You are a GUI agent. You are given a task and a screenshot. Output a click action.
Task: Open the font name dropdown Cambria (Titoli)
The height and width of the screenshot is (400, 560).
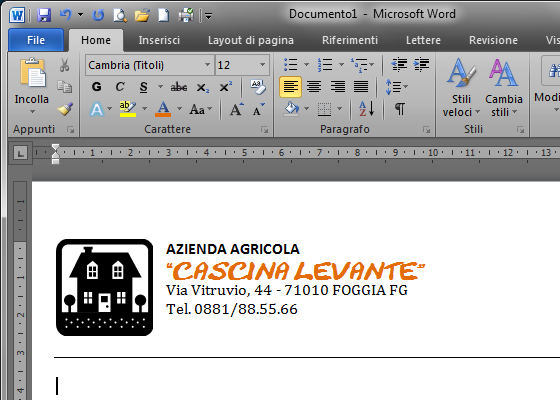207,65
